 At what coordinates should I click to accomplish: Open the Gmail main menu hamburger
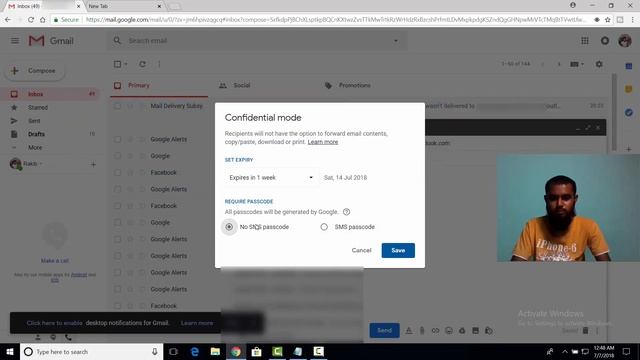click(15, 41)
